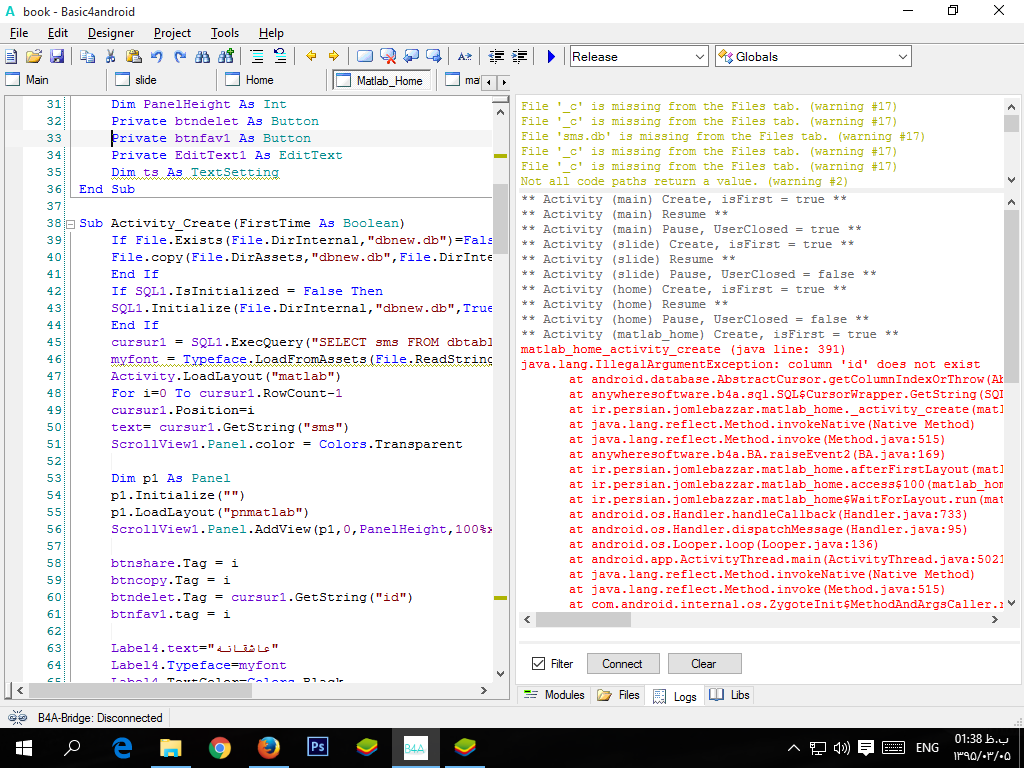
Task: Expand the Globals member dropdown
Action: point(902,57)
